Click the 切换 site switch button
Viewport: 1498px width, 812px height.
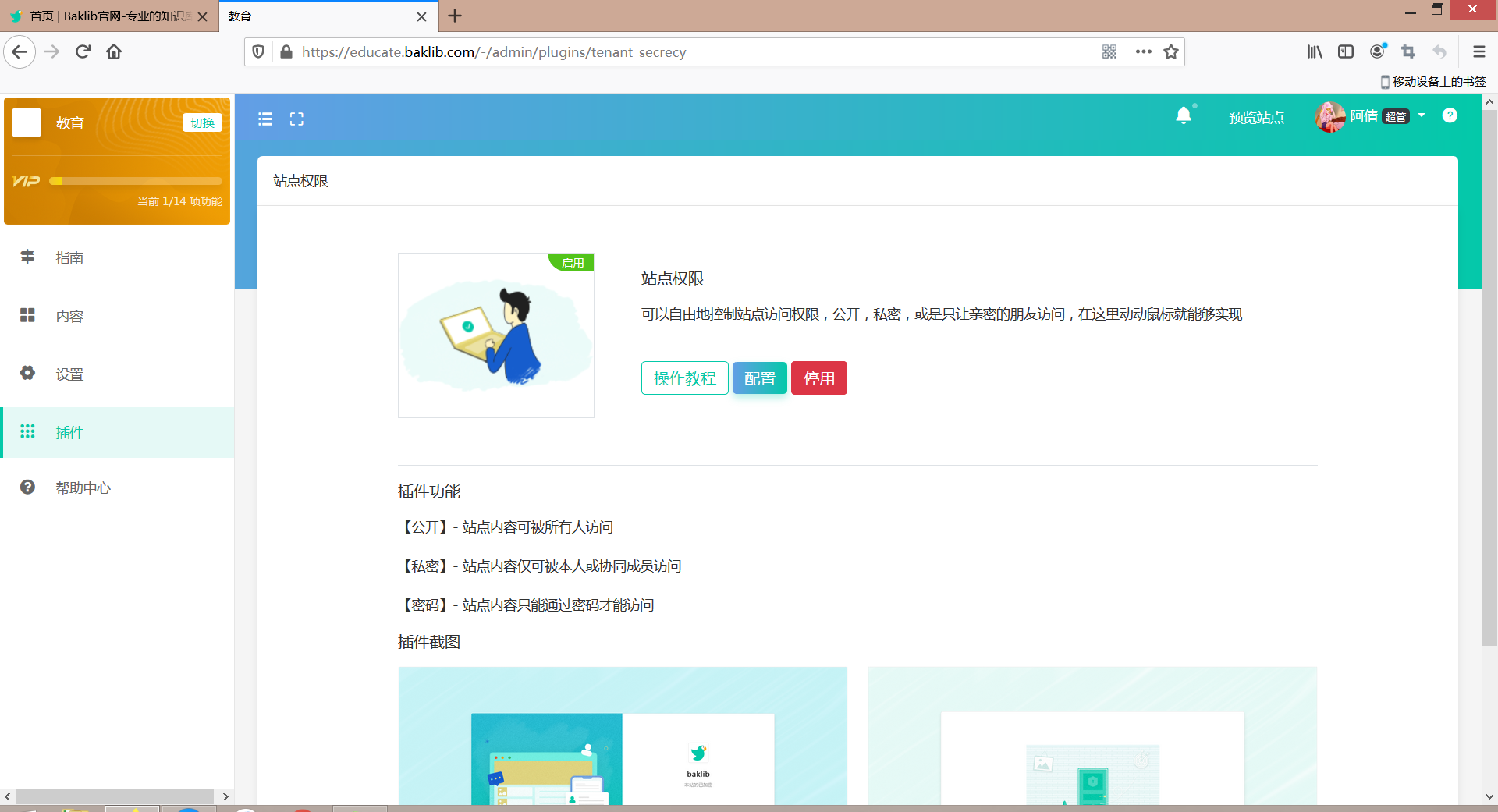pos(202,122)
